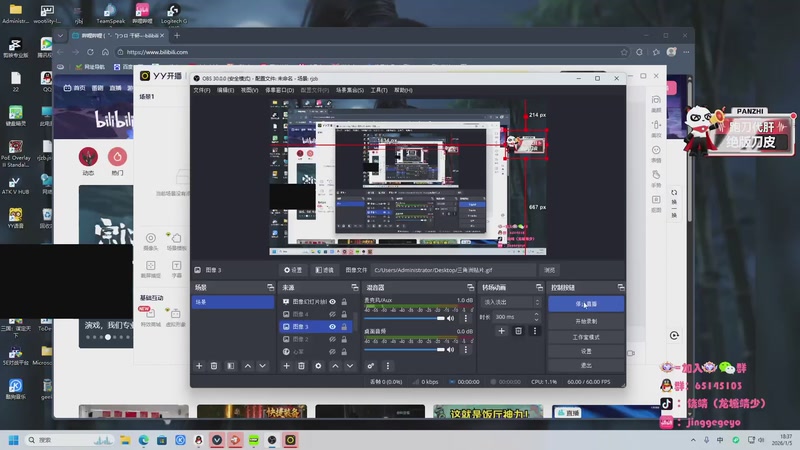Click the Windows Start button
The width and height of the screenshot is (800, 450).
[14, 440]
